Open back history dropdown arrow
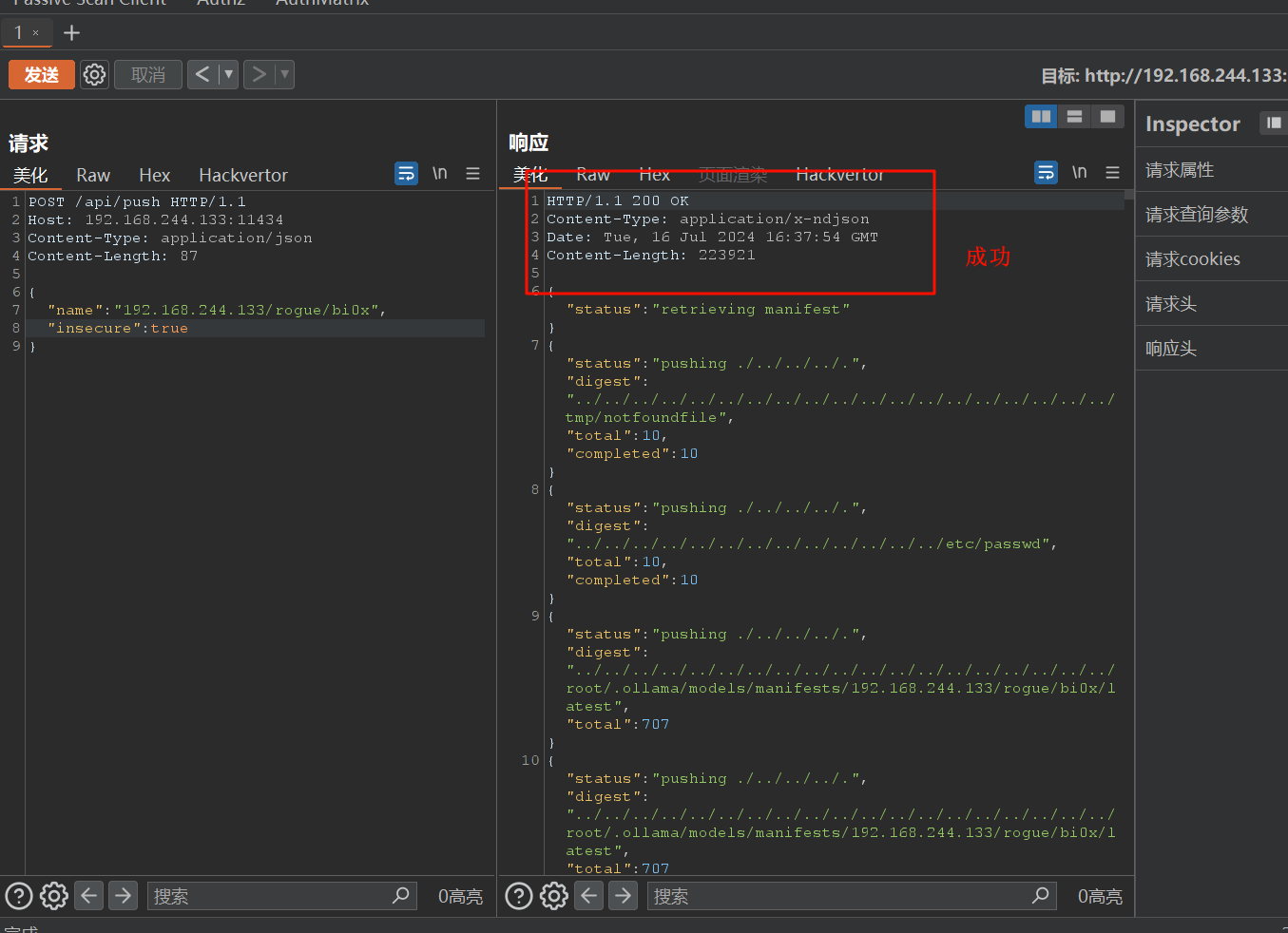The width and height of the screenshot is (1288, 933). tap(228, 74)
